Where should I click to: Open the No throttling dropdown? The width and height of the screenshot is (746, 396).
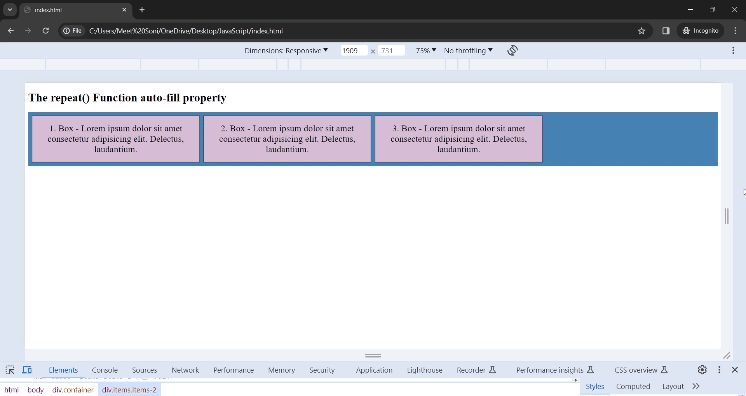pyautogui.click(x=468, y=50)
